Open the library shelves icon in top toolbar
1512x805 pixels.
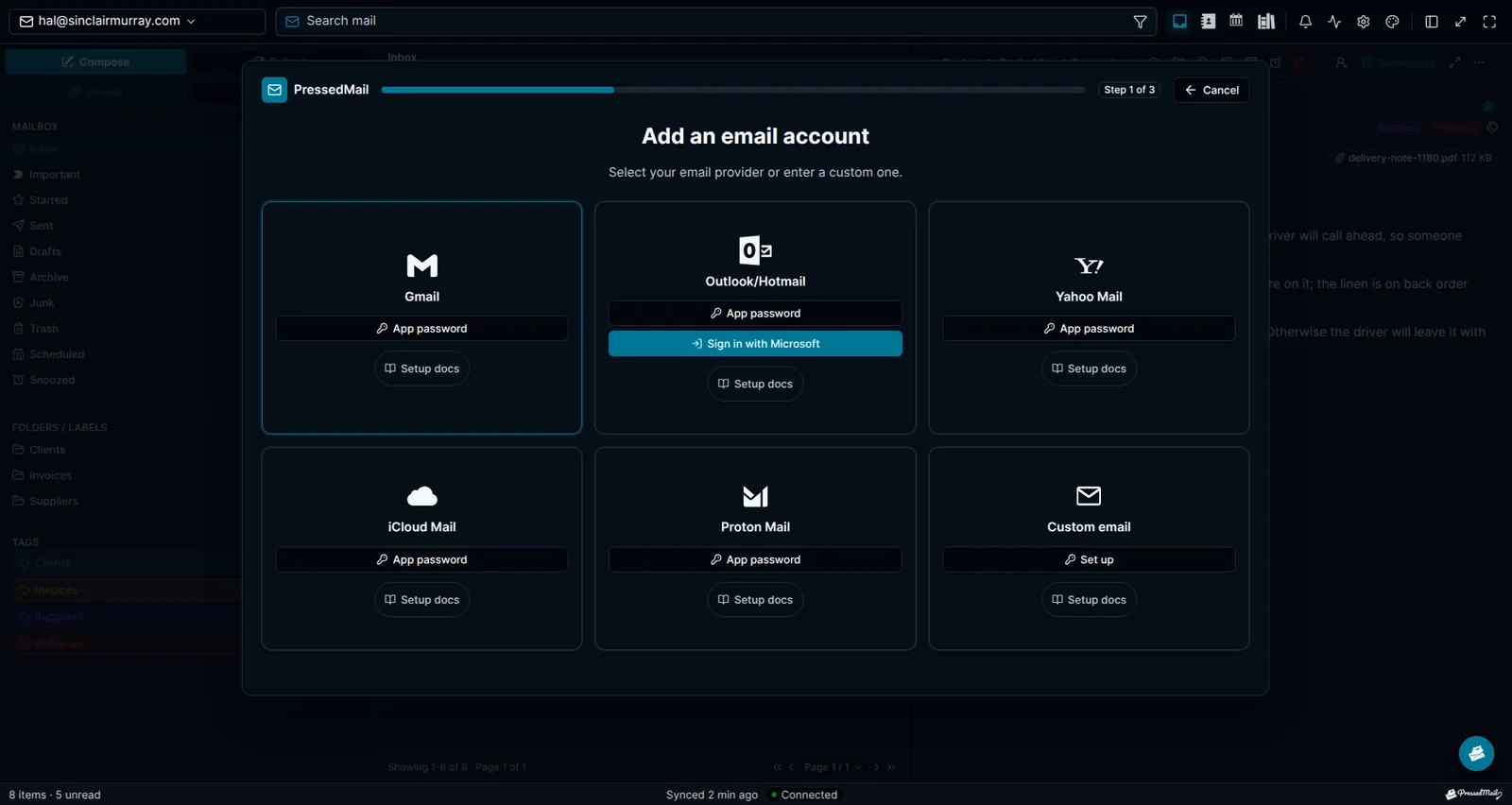tap(1266, 22)
